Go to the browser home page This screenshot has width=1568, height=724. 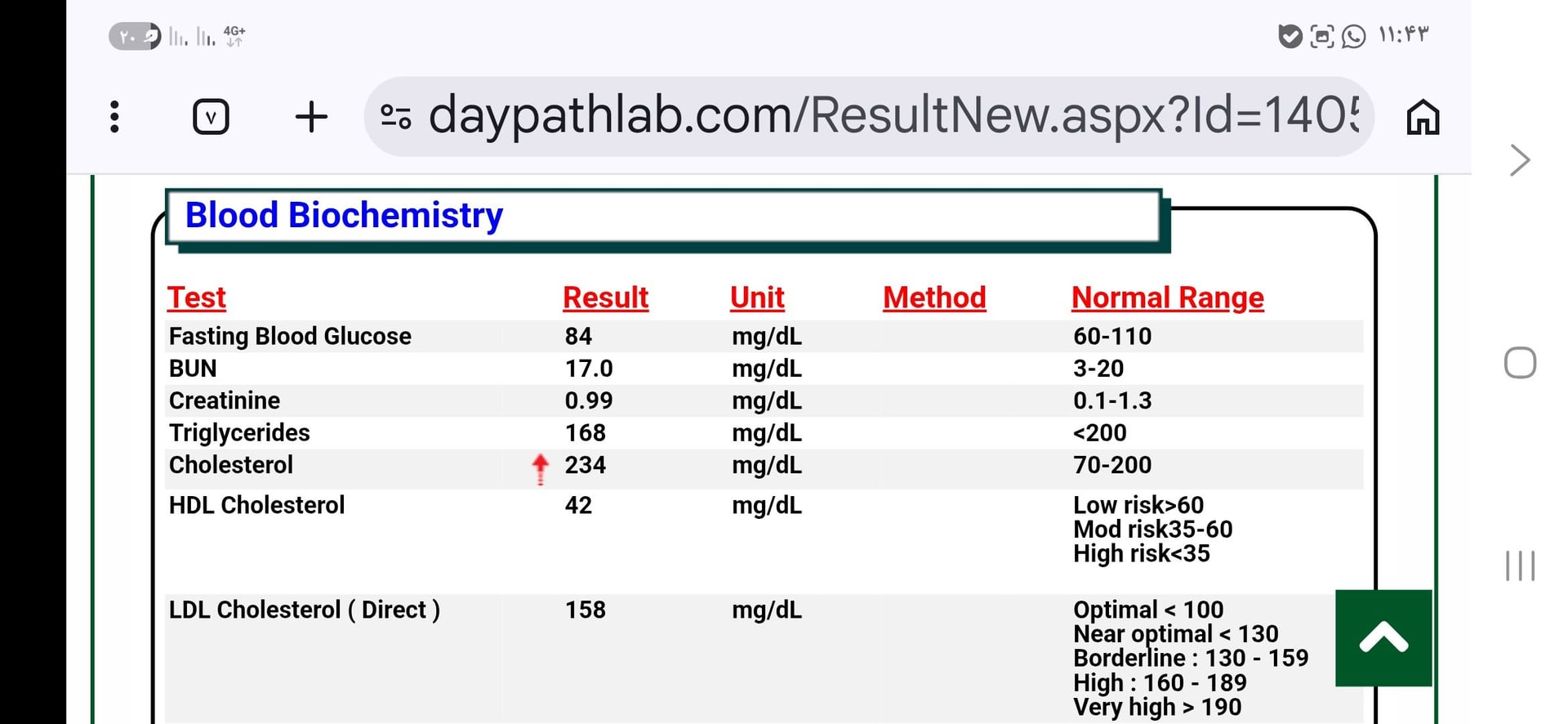pos(1423,117)
